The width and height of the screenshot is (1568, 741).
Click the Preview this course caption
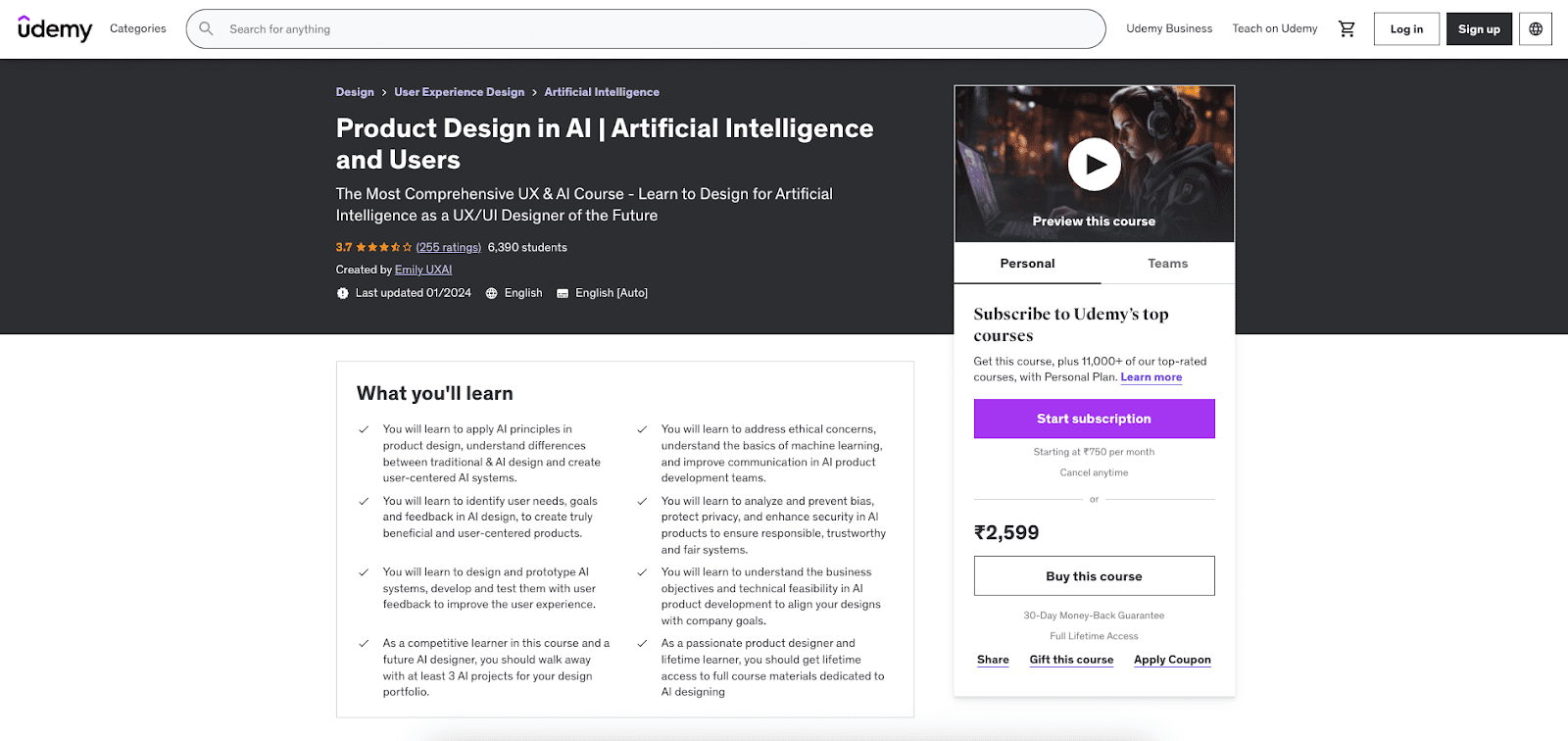tap(1094, 222)
